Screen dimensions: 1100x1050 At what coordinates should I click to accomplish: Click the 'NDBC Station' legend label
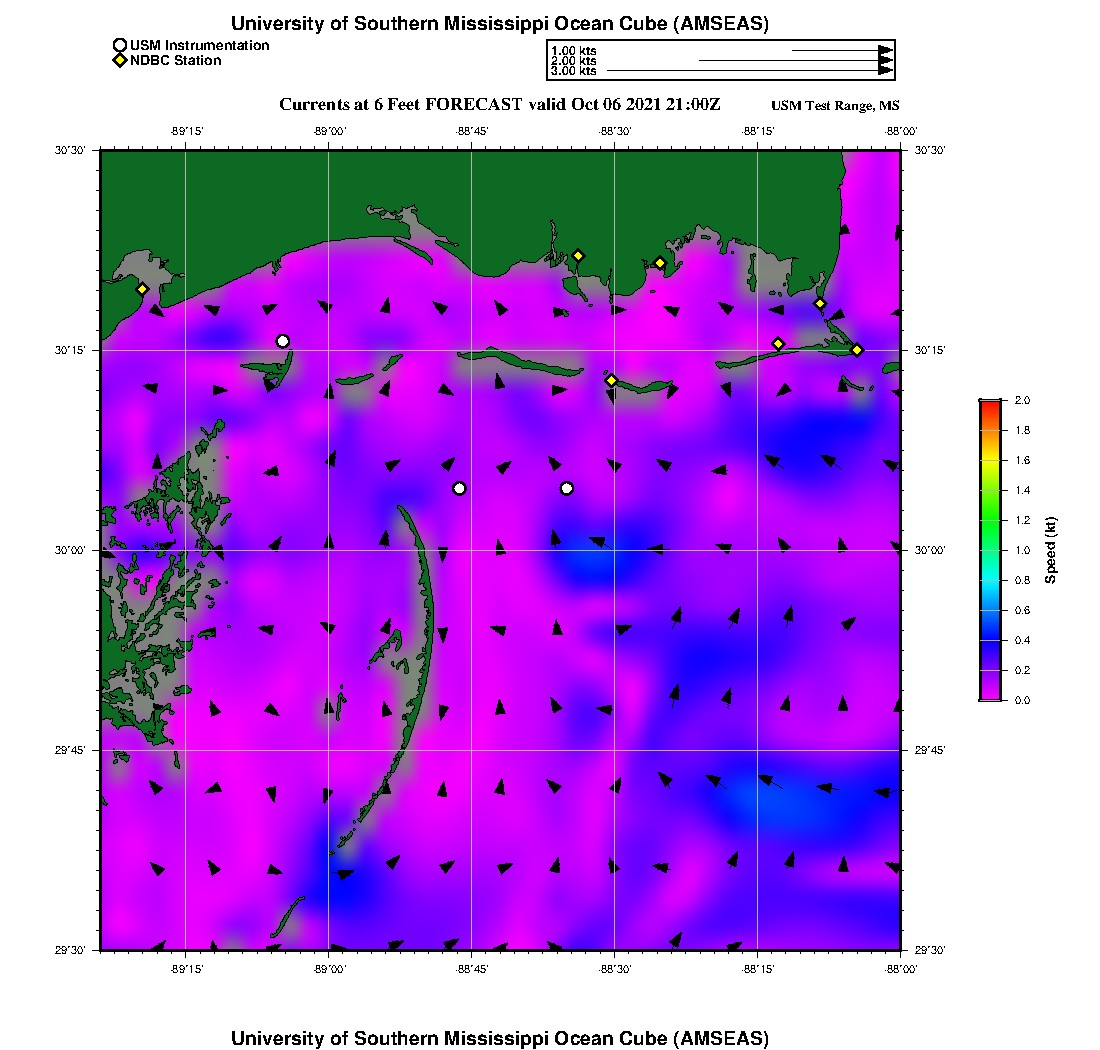click(176, 60)
